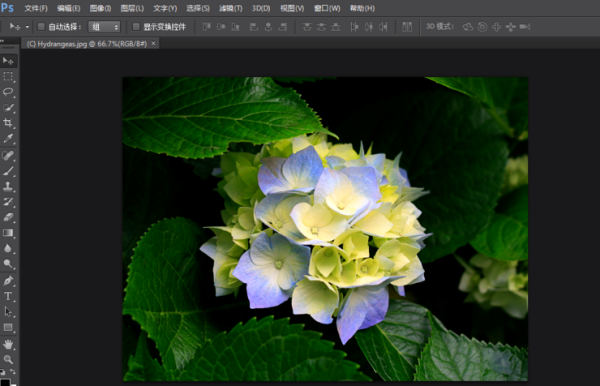Click the distribute left edges icon

[354, 27]
